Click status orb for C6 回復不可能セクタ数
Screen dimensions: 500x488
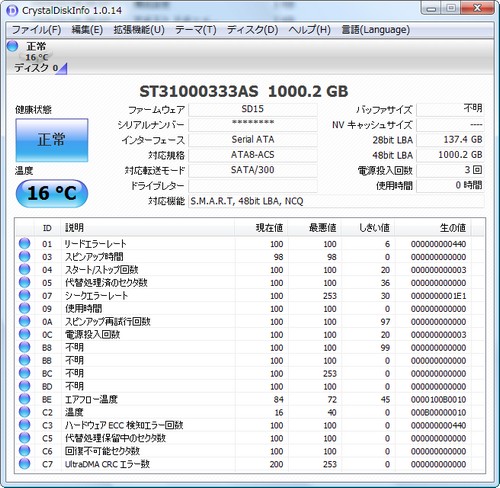pyautogui.click(x=24, y=451)
